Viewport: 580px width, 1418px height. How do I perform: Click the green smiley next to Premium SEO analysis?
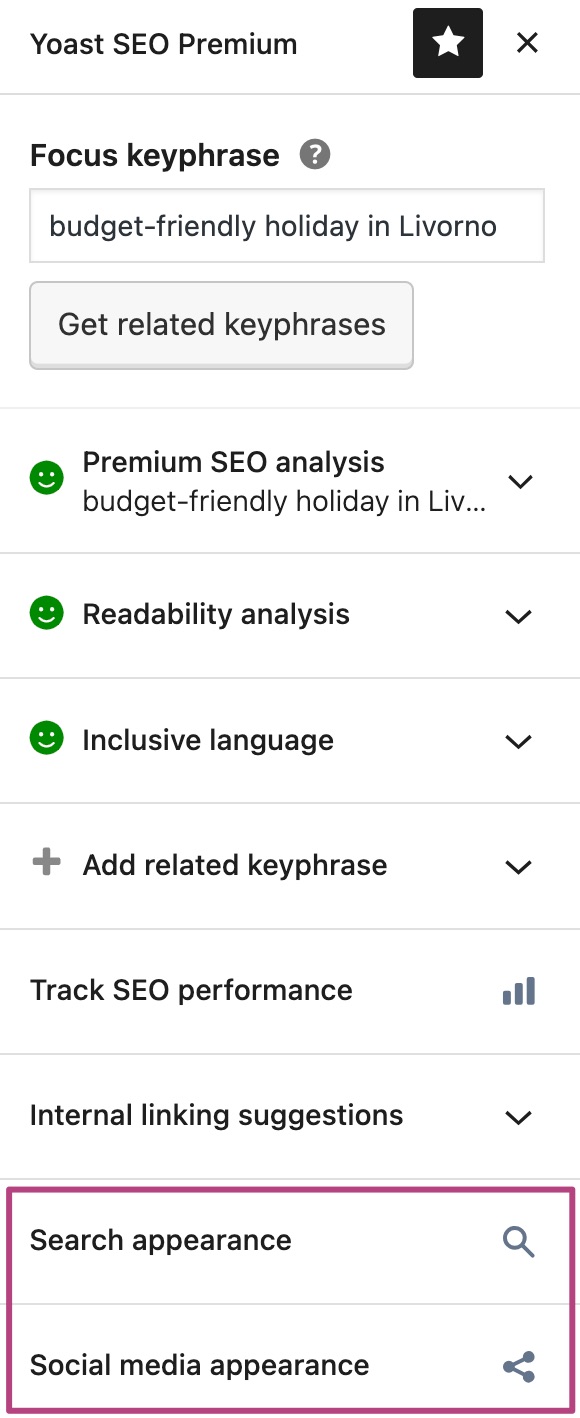point(46,480)
